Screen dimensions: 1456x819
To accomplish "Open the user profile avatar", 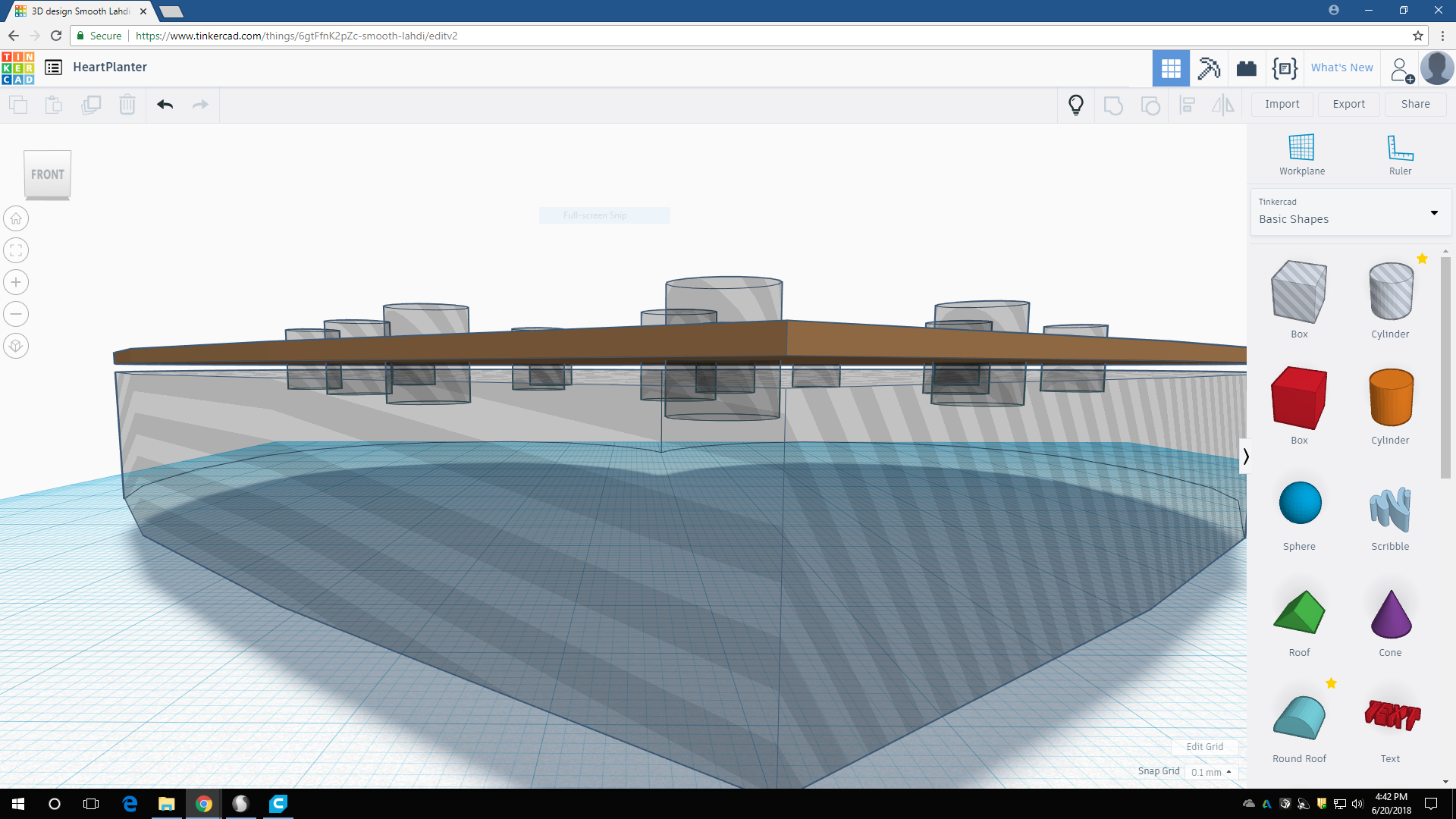I will tap(1437, 68).
